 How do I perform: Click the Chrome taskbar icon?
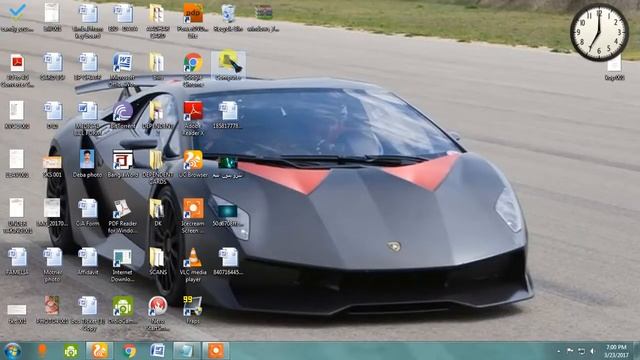click(x=129, y=351)
